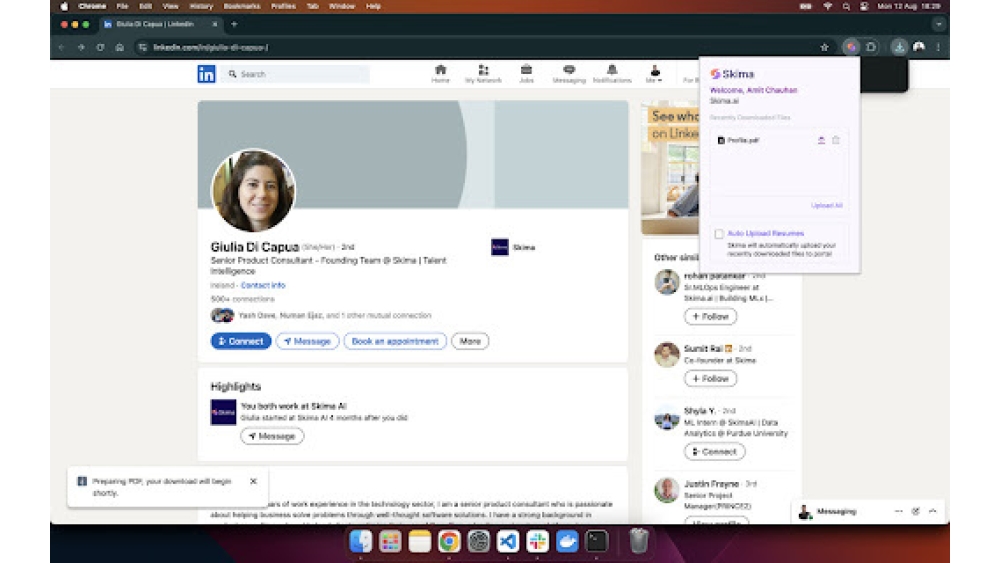Click Book an appointment button
1000x563 pixels.
(395, 341)
